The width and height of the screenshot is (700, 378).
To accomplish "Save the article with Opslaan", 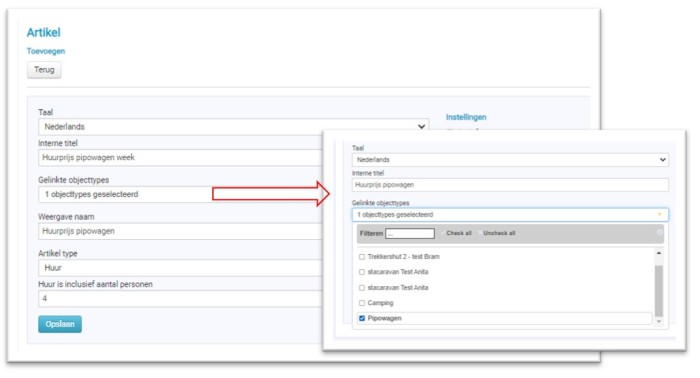I will coord(60,324).
